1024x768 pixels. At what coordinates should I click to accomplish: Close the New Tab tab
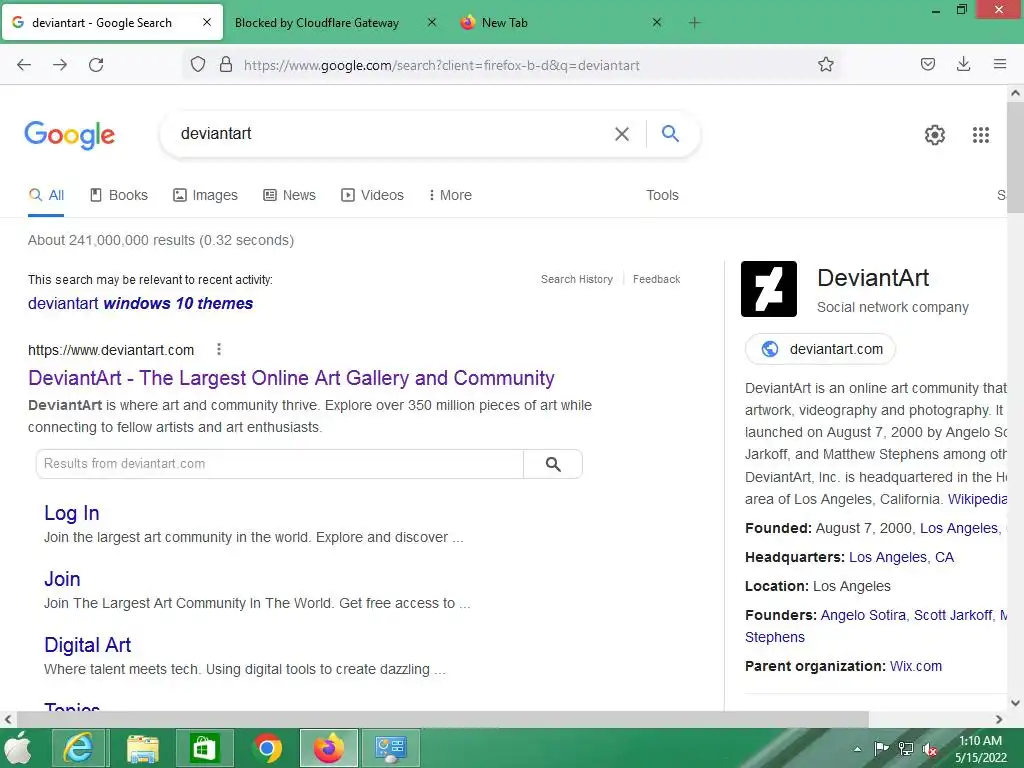point(657,22)
